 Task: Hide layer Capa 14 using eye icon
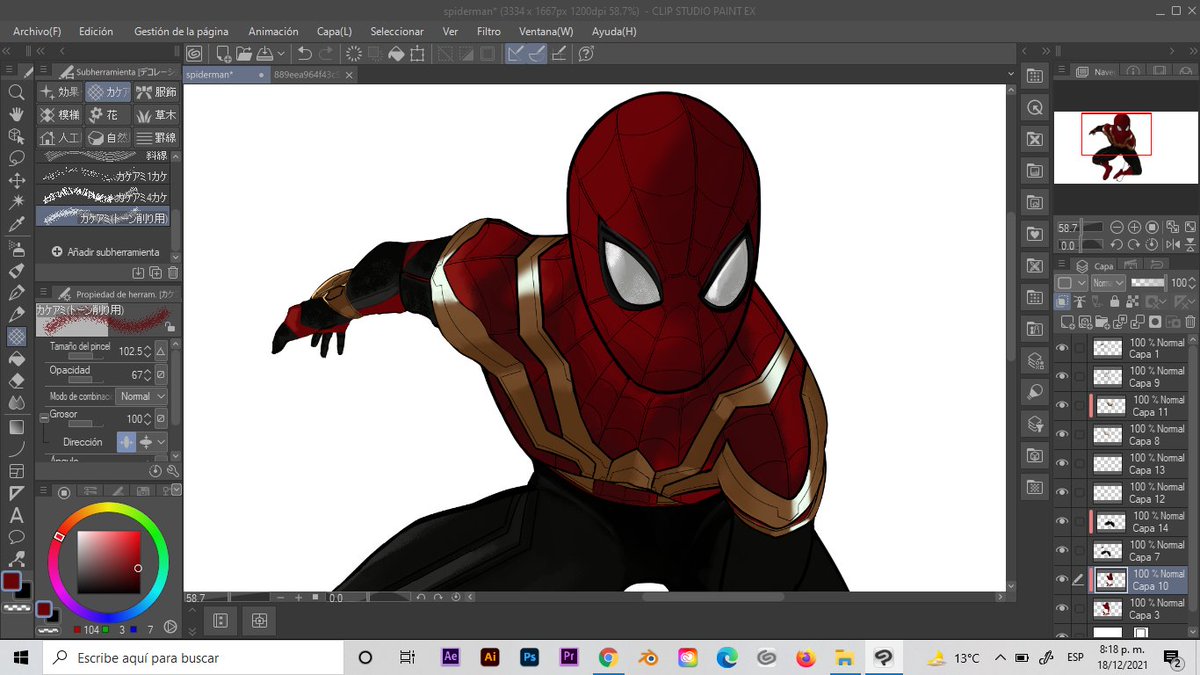point(1062,521)
